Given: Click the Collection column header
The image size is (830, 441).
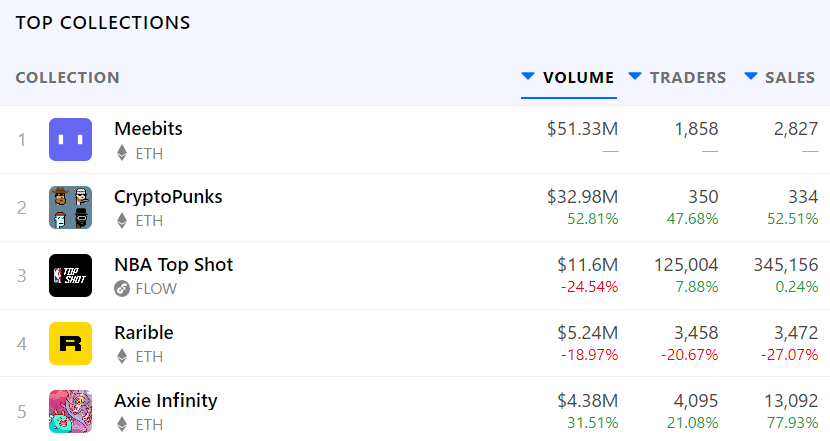Looking at the screenshot, I should point(67,78).
